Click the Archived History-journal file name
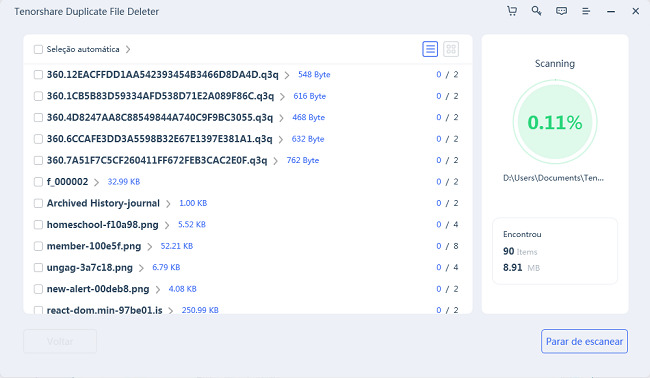Screen dimensions: 650x378 [x=103, y=203]
